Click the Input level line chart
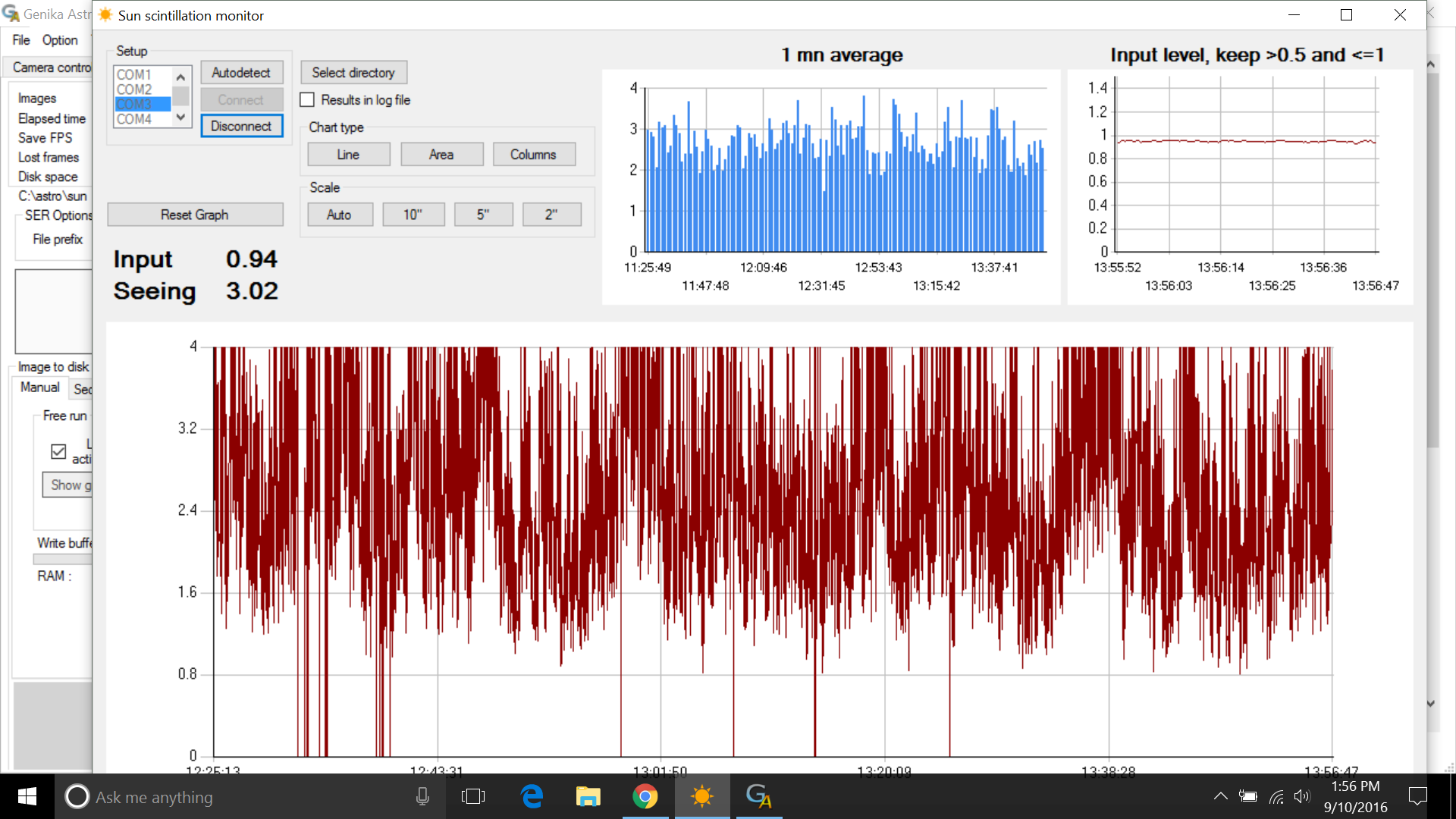 point(1241,187)
